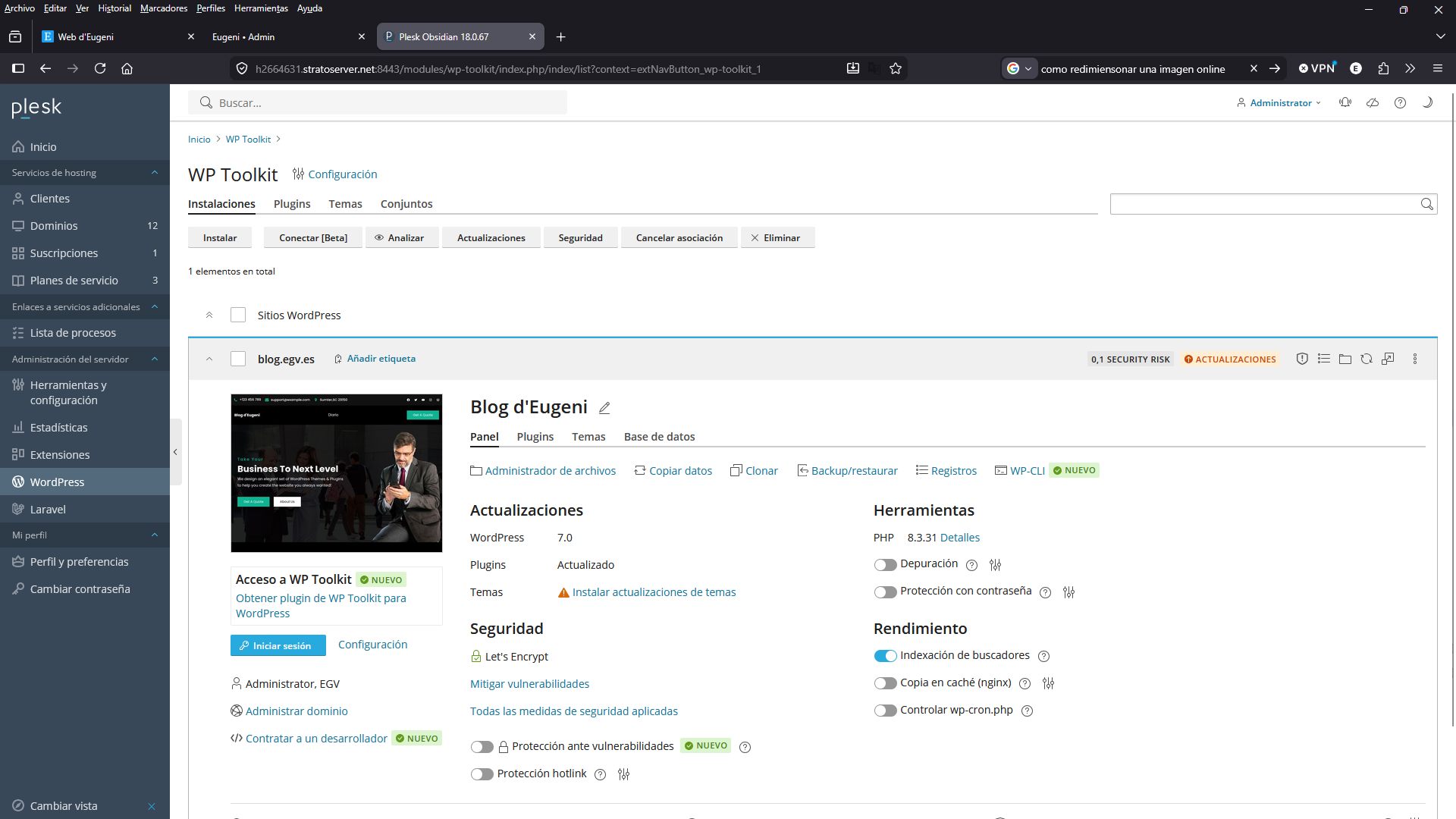This screenshot has height=819, width=1456.
Task: Open the notifications bell icon in Plesk header
Action: (1345, 102)
